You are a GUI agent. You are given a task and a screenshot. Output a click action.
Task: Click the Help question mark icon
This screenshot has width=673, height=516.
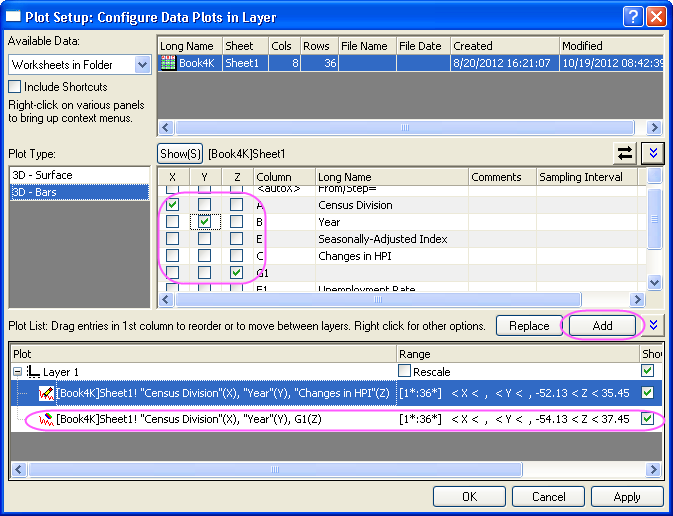click(x=632, y=16)
